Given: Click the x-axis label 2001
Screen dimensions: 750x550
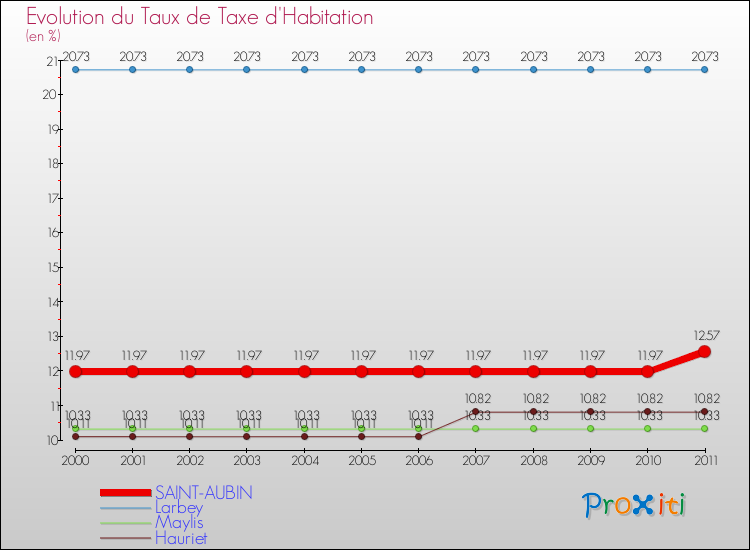Looking at the screenshot, I should click(x=132, y=460).
